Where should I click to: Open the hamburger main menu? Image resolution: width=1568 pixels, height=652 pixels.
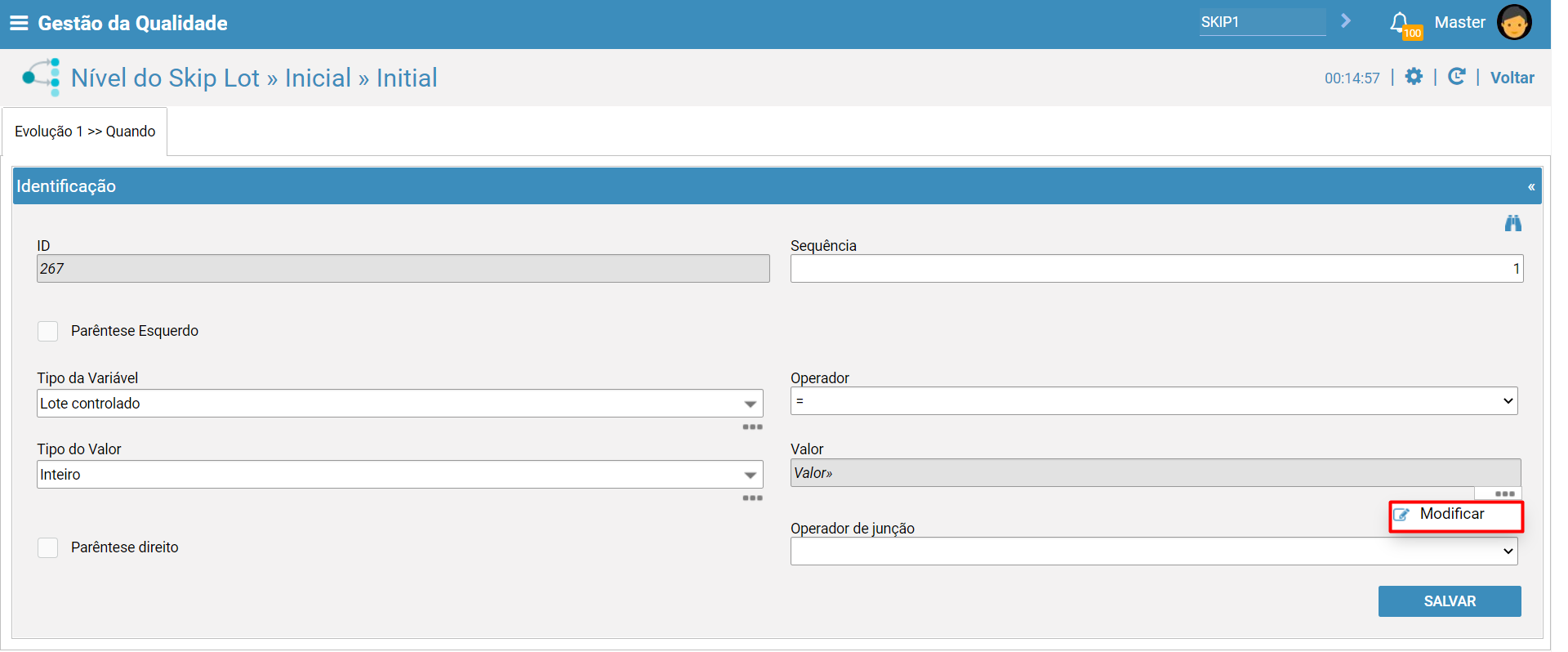click(18, 23)
